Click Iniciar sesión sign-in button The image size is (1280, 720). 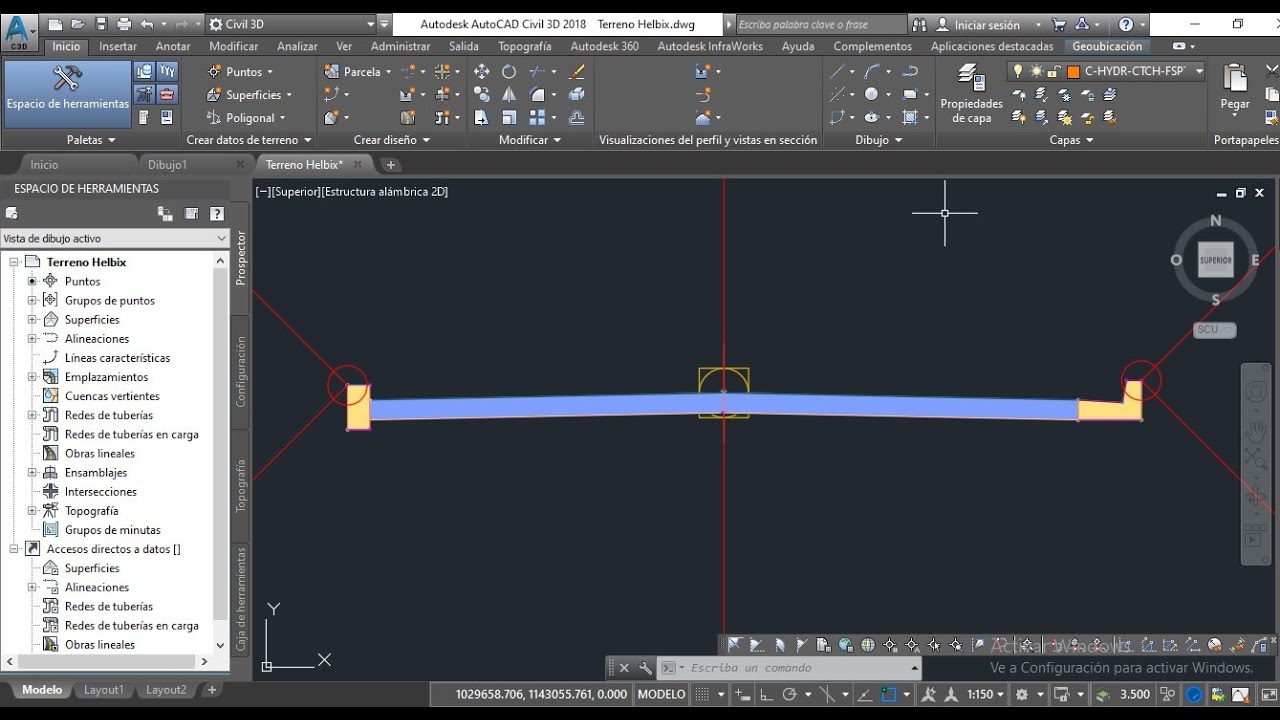[x=988, y=24]
